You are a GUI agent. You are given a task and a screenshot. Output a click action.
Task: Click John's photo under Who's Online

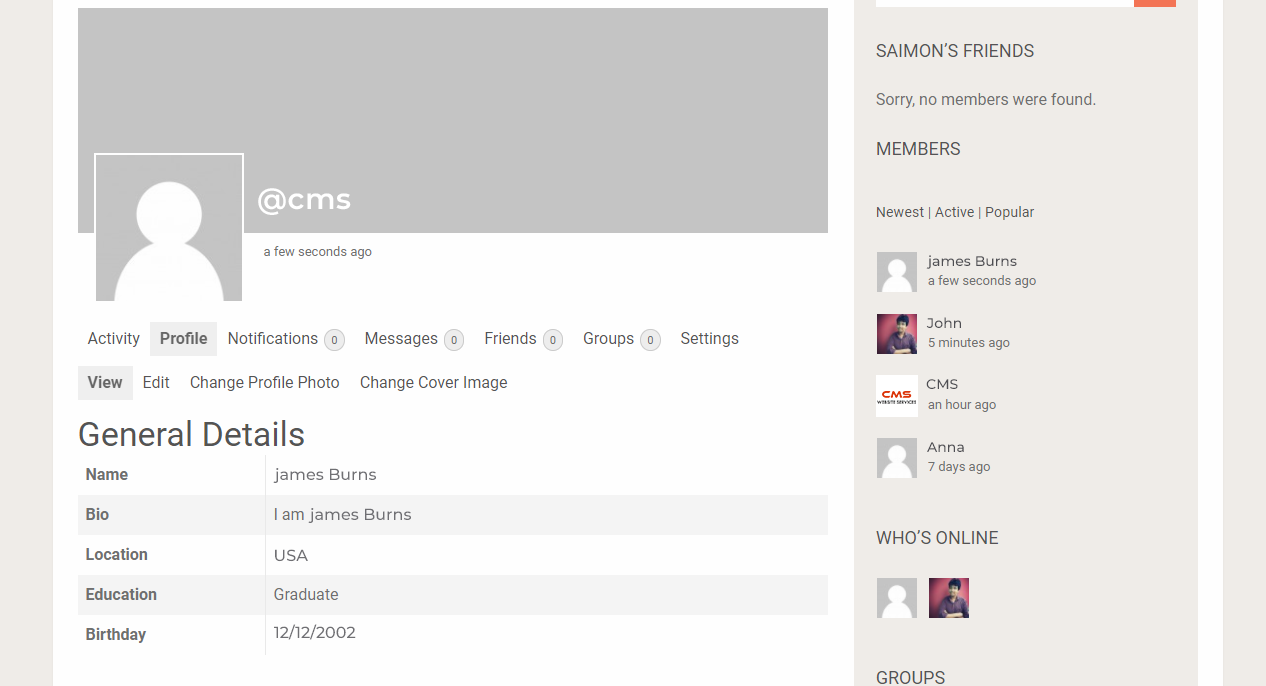point(948,598)
